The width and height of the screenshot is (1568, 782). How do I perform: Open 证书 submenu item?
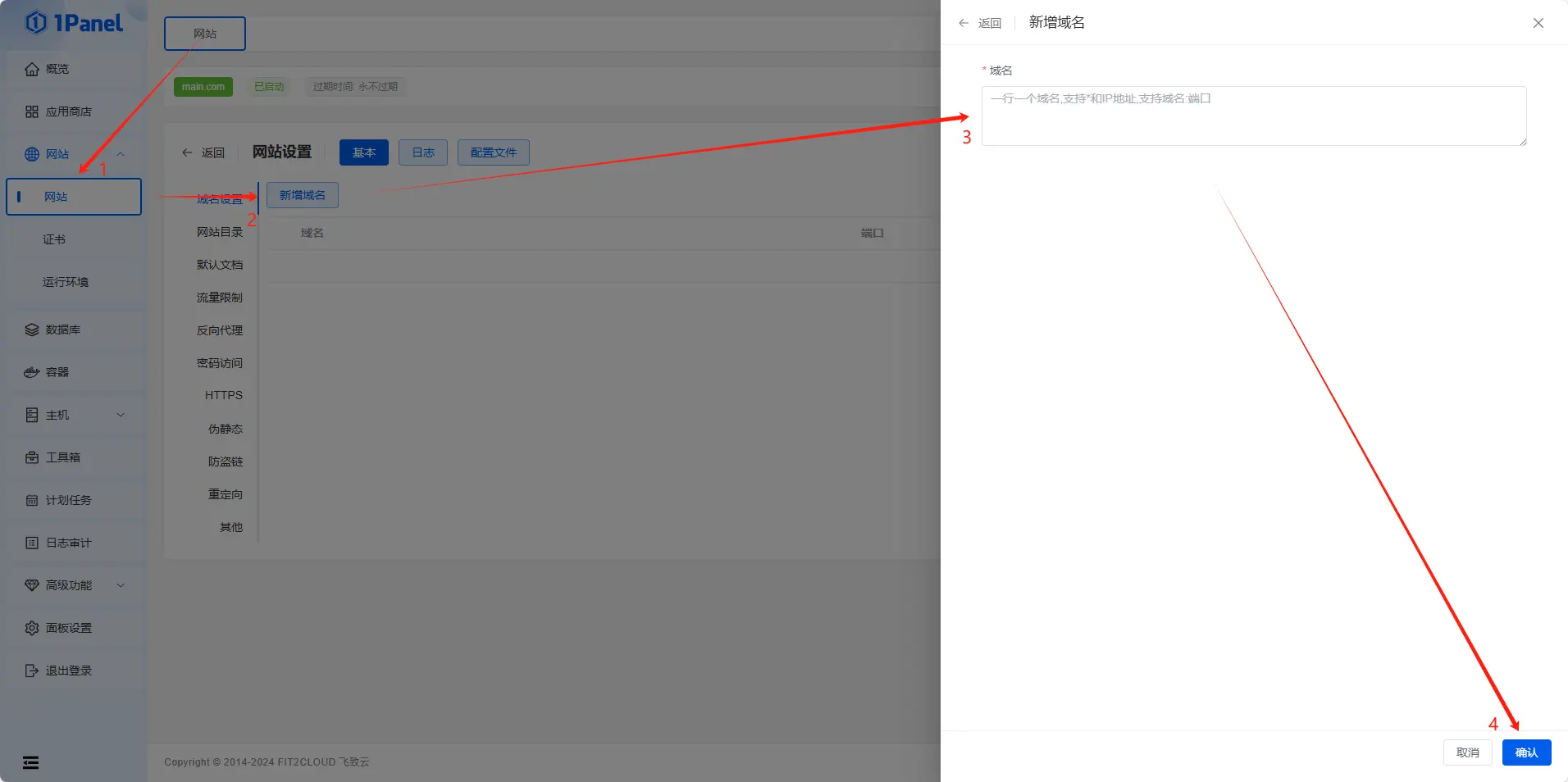[54, 239]
